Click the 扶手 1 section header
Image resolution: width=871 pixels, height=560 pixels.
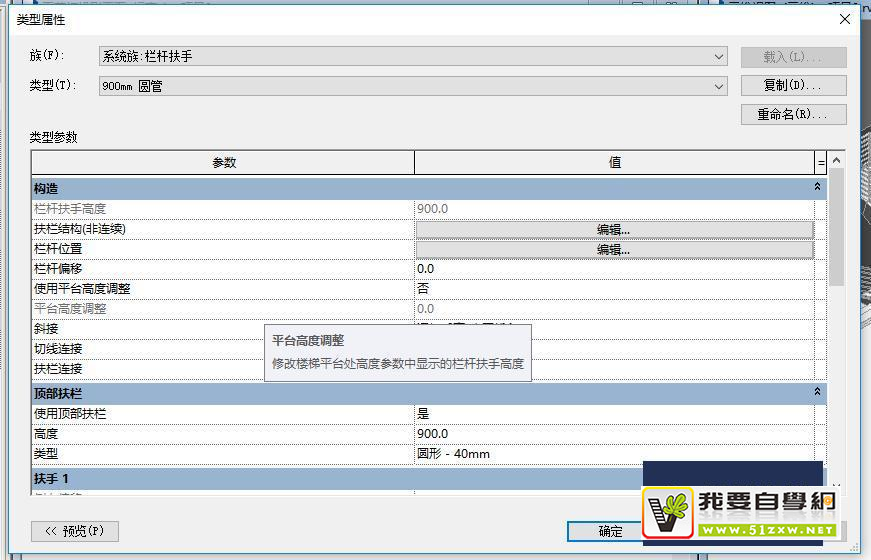[337, 478]
